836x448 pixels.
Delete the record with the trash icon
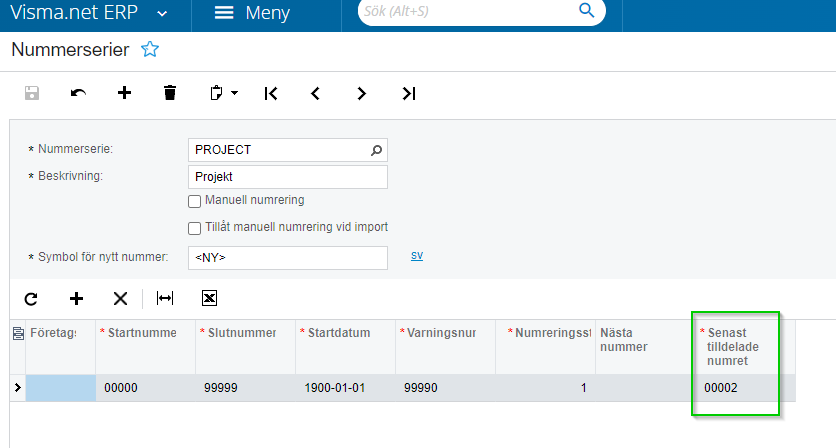tap(170, 93)
